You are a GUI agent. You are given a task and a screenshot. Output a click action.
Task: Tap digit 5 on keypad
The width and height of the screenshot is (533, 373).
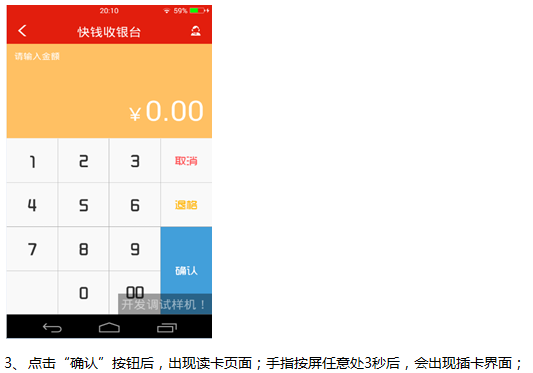pyautogui.click(x=84, y=205)
